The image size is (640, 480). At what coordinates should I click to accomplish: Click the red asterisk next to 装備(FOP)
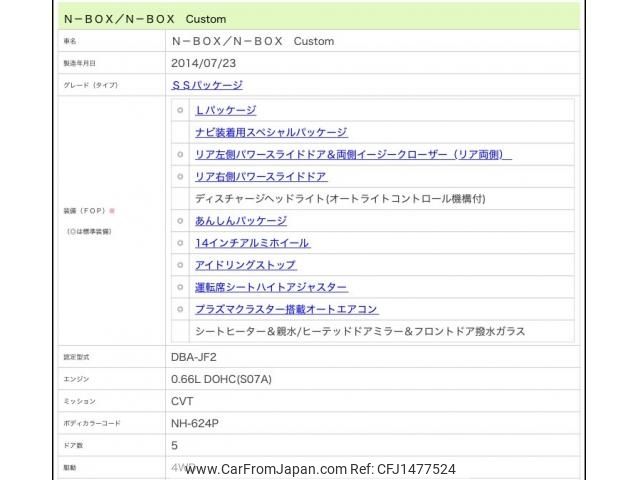[112, 211]
